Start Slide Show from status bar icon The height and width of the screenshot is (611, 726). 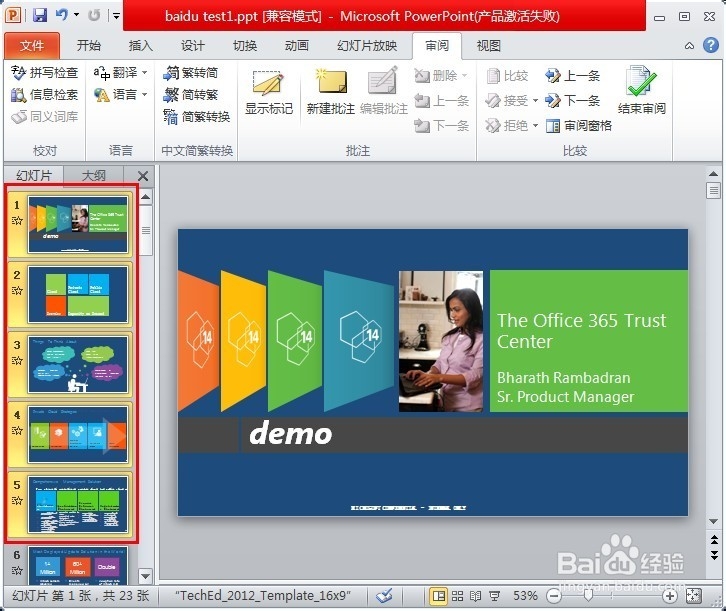pyautogui.click(x=494, y=595)
